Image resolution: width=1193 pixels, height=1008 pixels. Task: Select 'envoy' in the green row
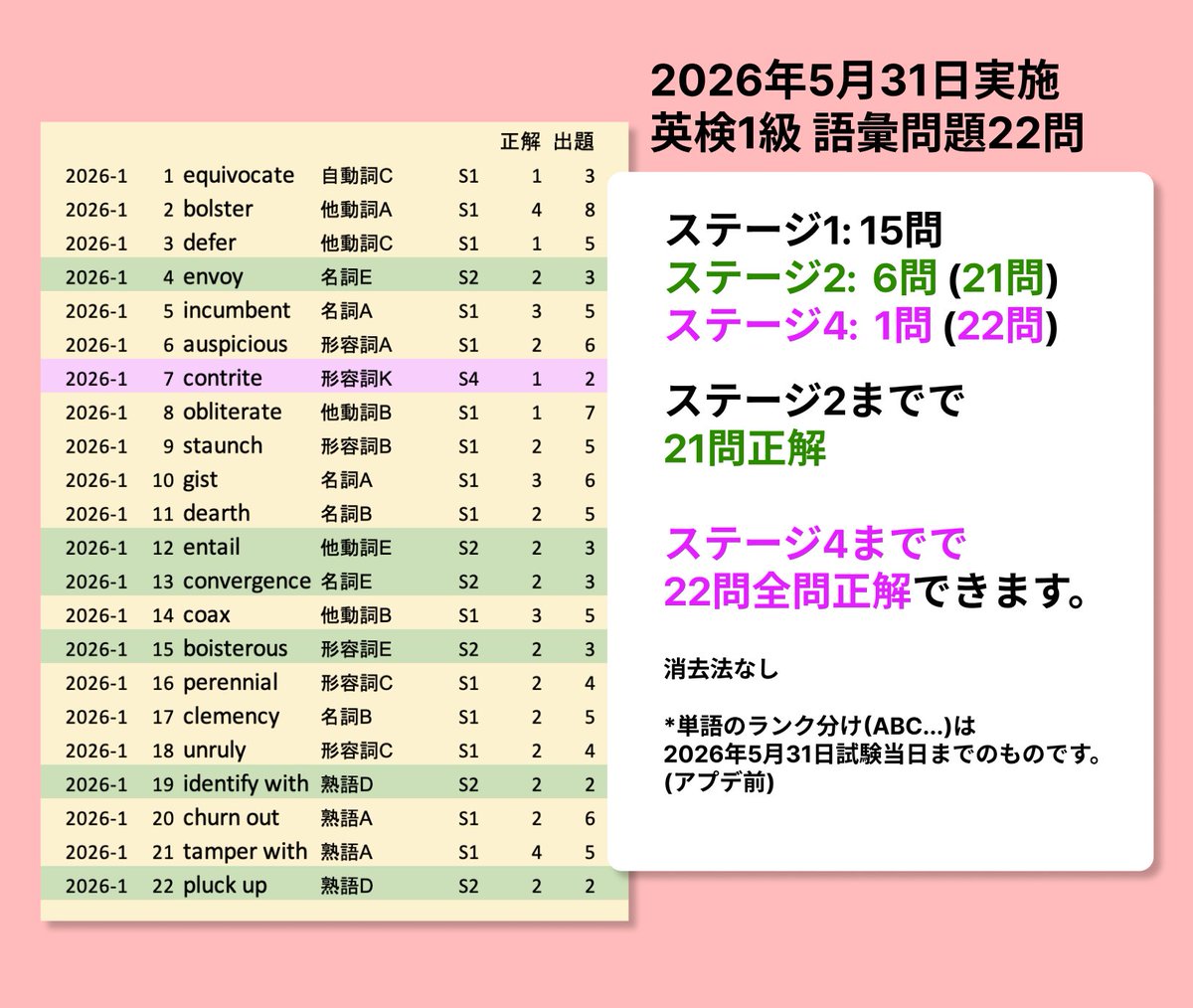(213, 278)
